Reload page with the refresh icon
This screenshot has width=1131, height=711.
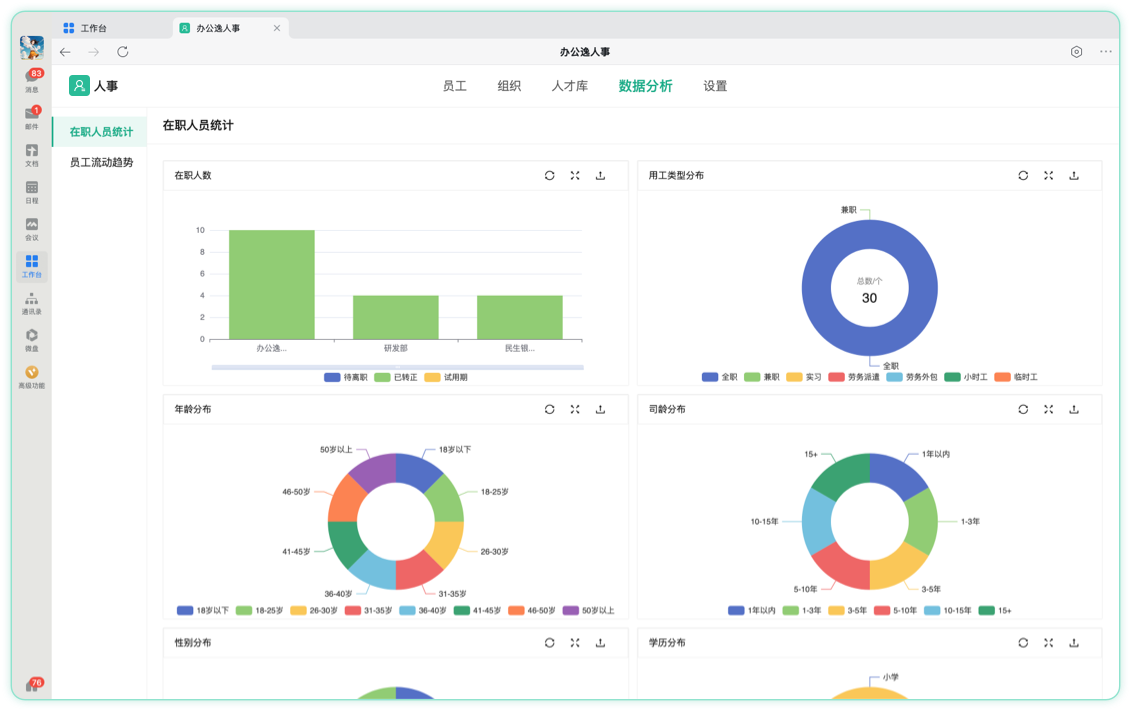tap(123, 52)
